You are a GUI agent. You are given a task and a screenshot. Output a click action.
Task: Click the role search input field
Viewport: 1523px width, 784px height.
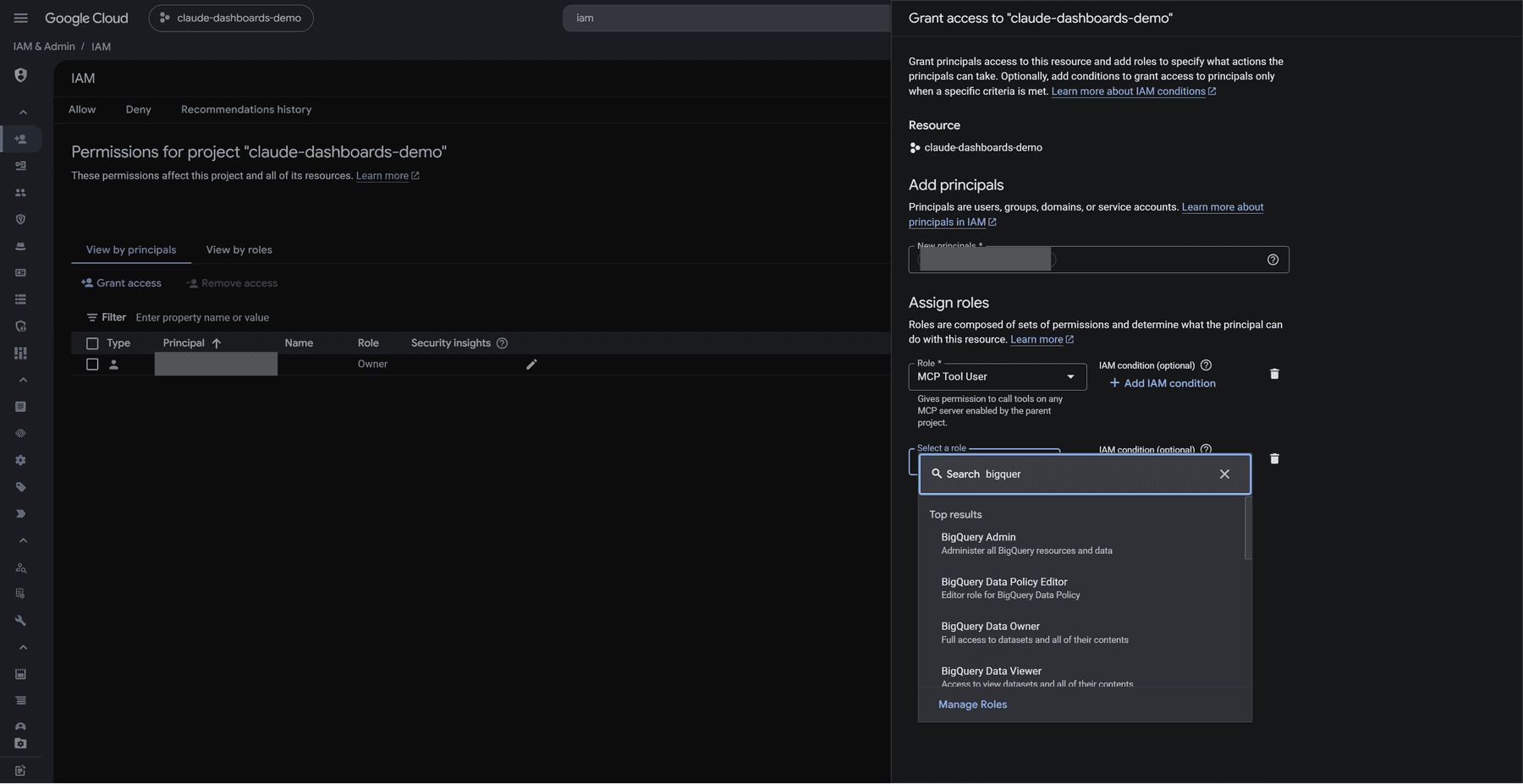pyautogui.click(x=1085, y=474)
